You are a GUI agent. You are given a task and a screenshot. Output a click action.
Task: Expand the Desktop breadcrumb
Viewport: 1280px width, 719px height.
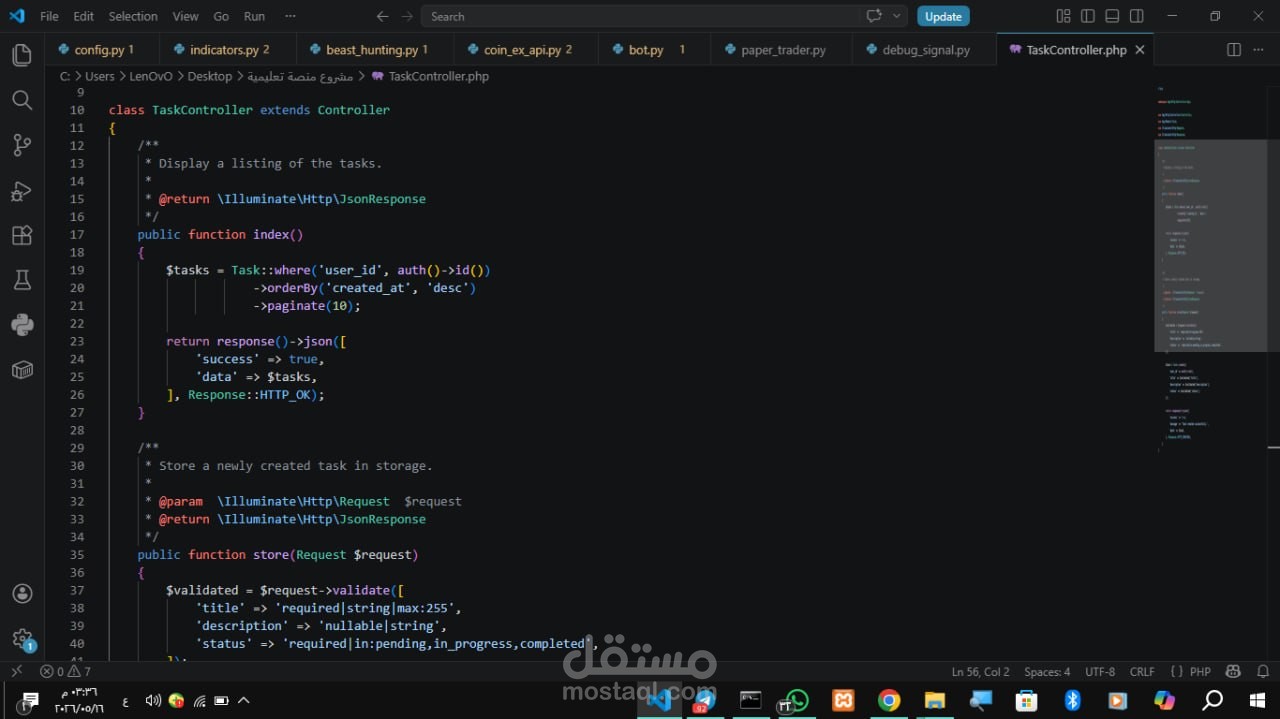209,76
